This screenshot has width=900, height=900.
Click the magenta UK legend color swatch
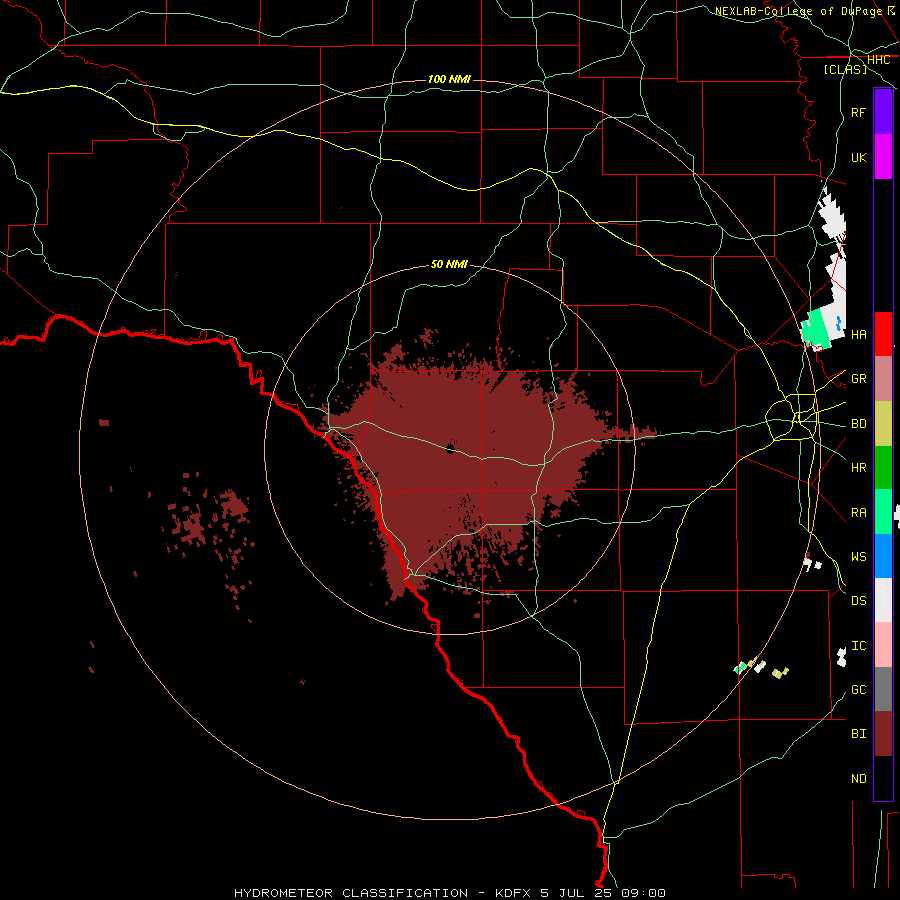[x=883, y=157]
